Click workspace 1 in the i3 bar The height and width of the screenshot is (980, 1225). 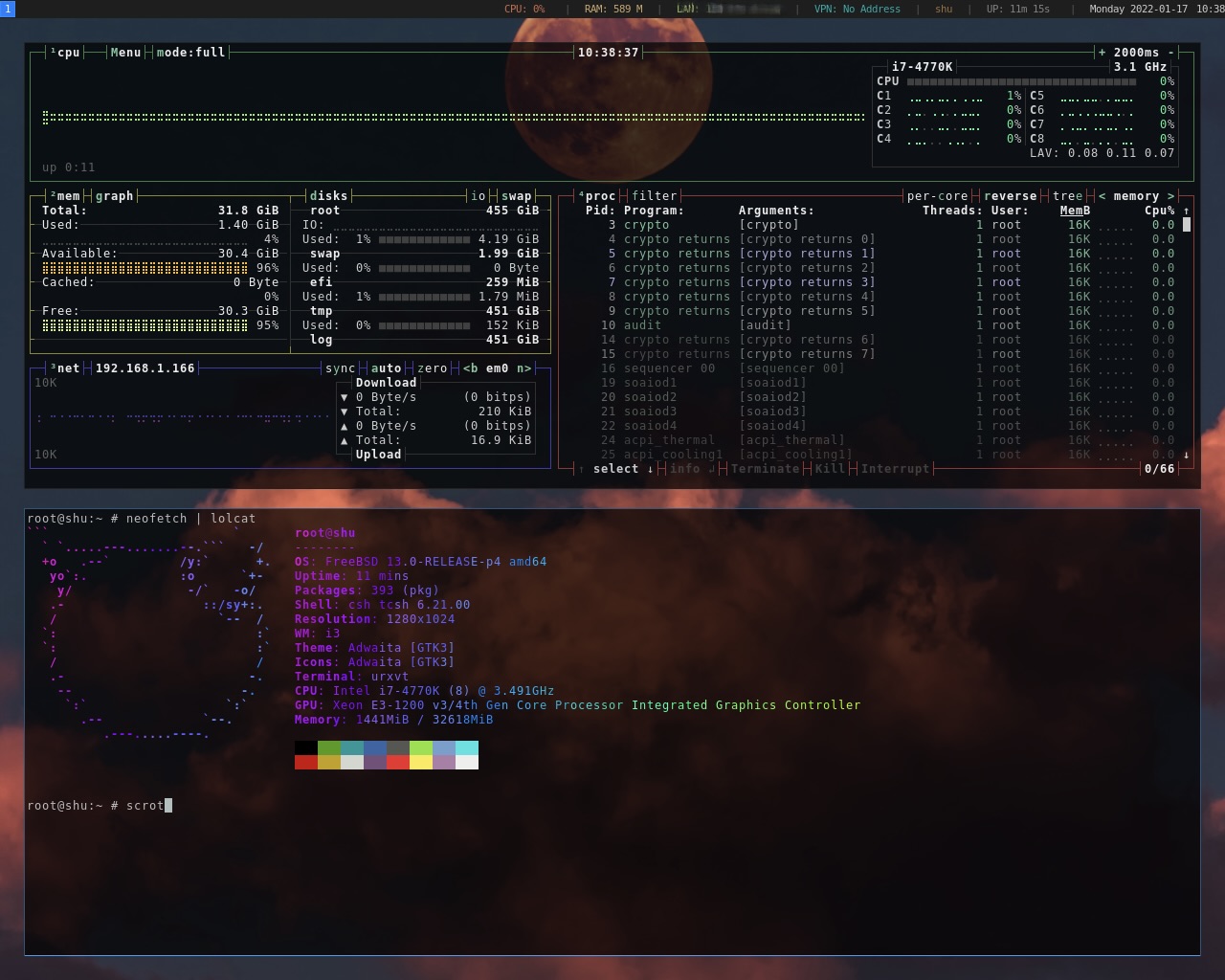coord(8,9)
